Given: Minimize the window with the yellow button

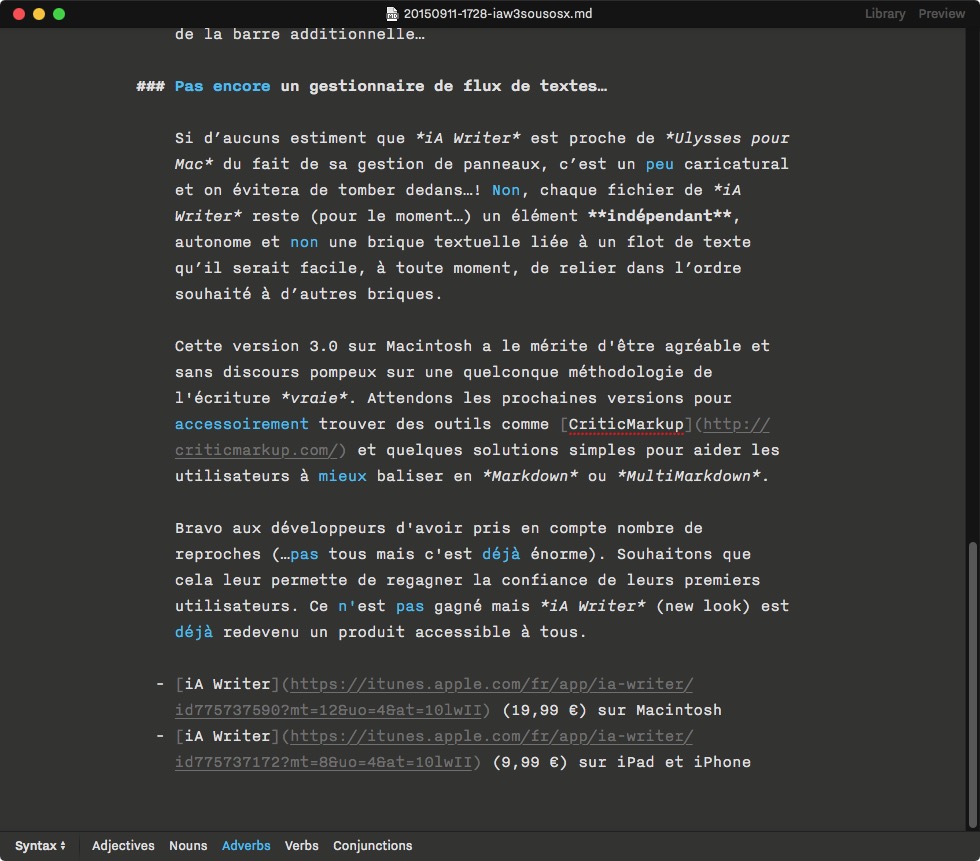Looking at the screenshot, I should (x=39, y=14).
